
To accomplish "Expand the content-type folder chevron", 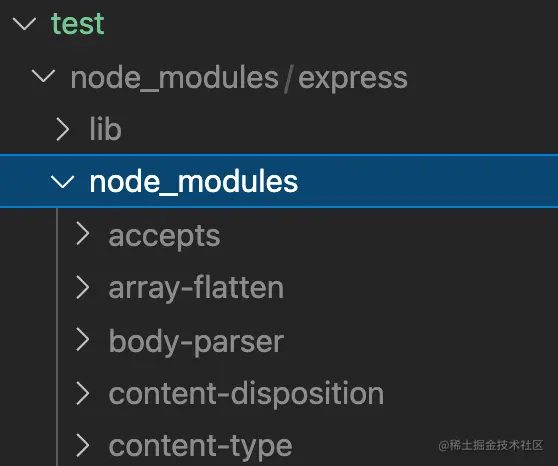I will click(x=83, y=445).
